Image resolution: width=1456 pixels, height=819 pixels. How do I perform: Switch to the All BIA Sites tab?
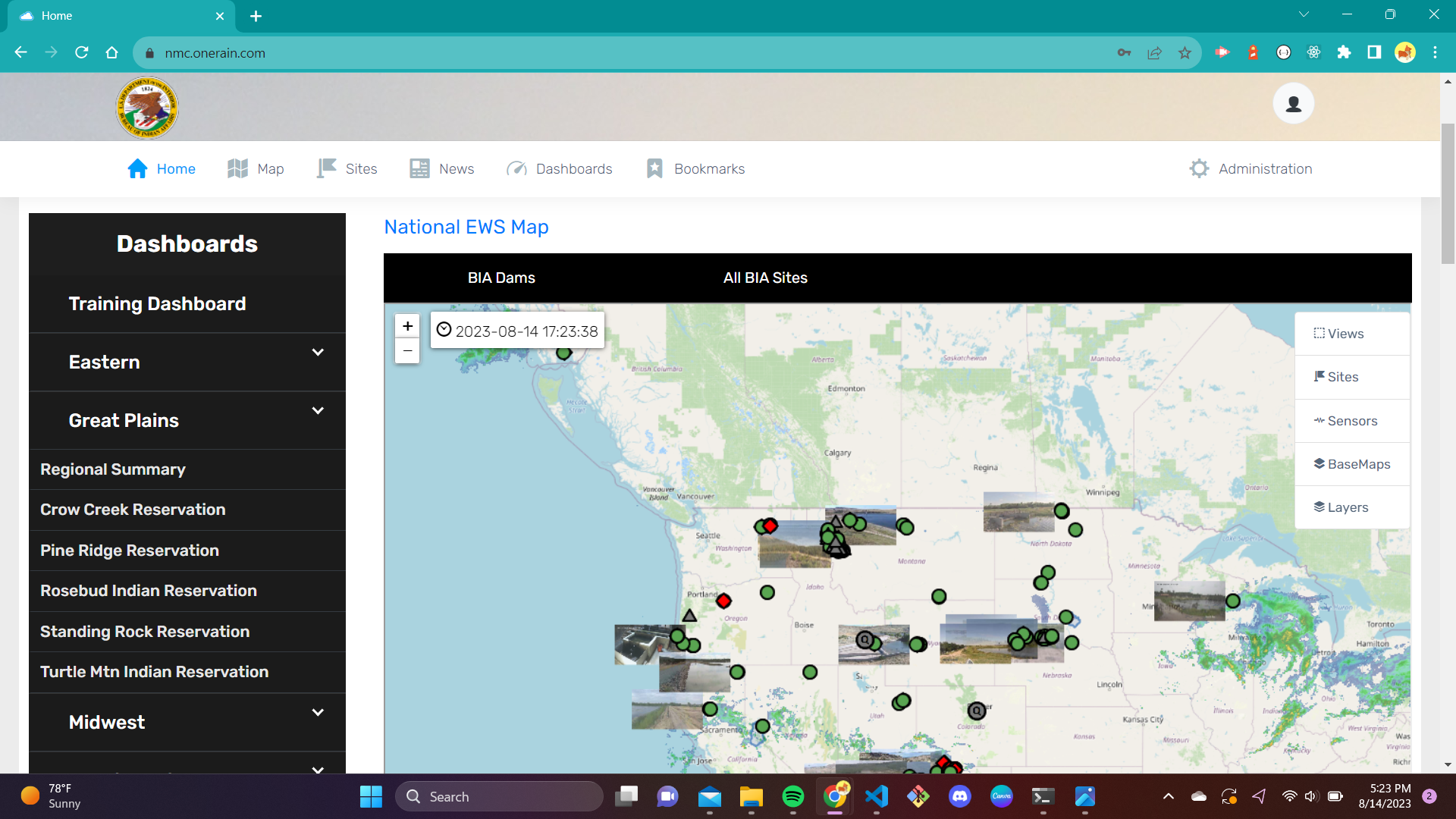[x=764, y=278]
